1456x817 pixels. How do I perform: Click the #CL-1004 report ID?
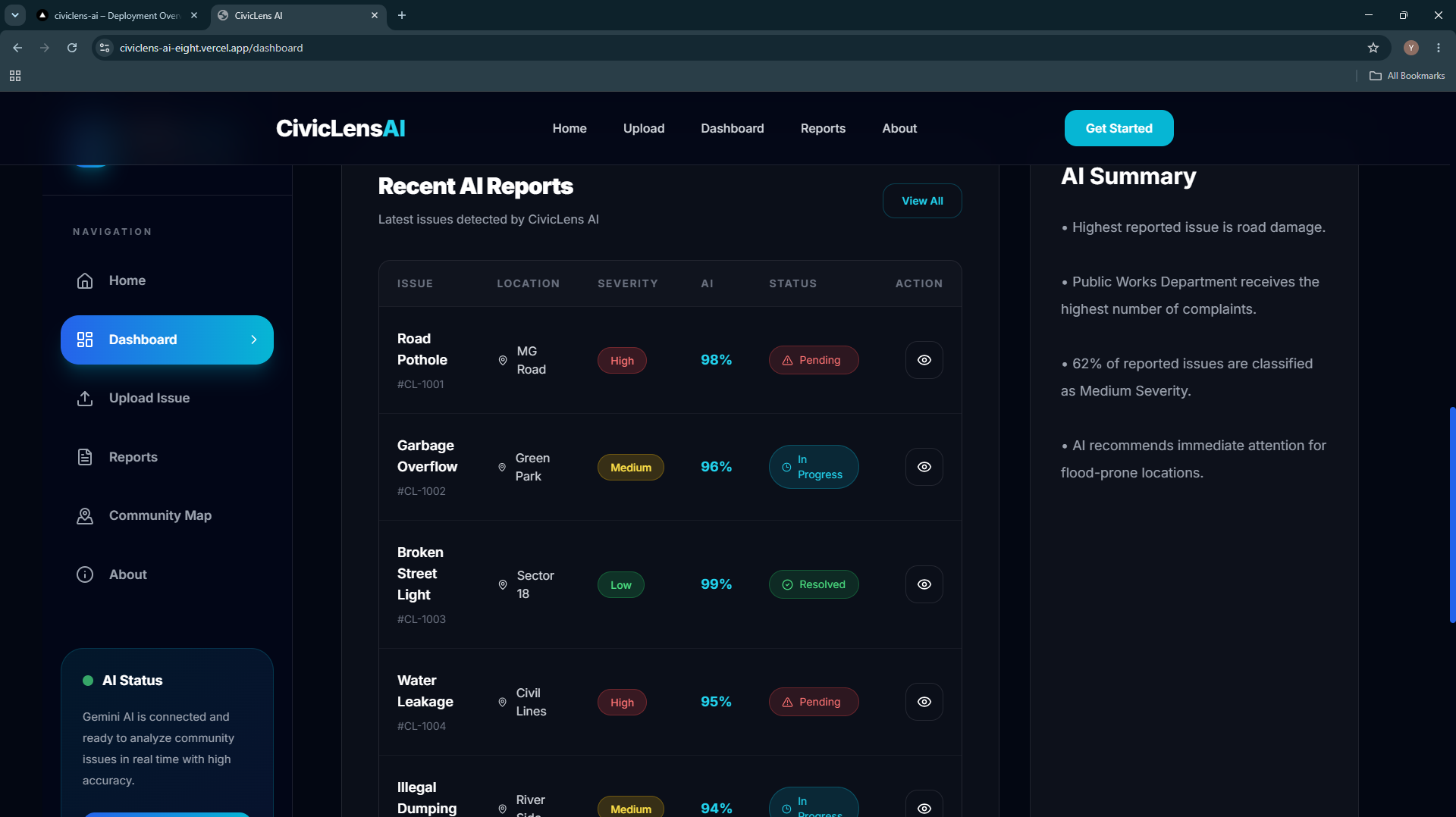pyautogui.click(x=422, y=726)
